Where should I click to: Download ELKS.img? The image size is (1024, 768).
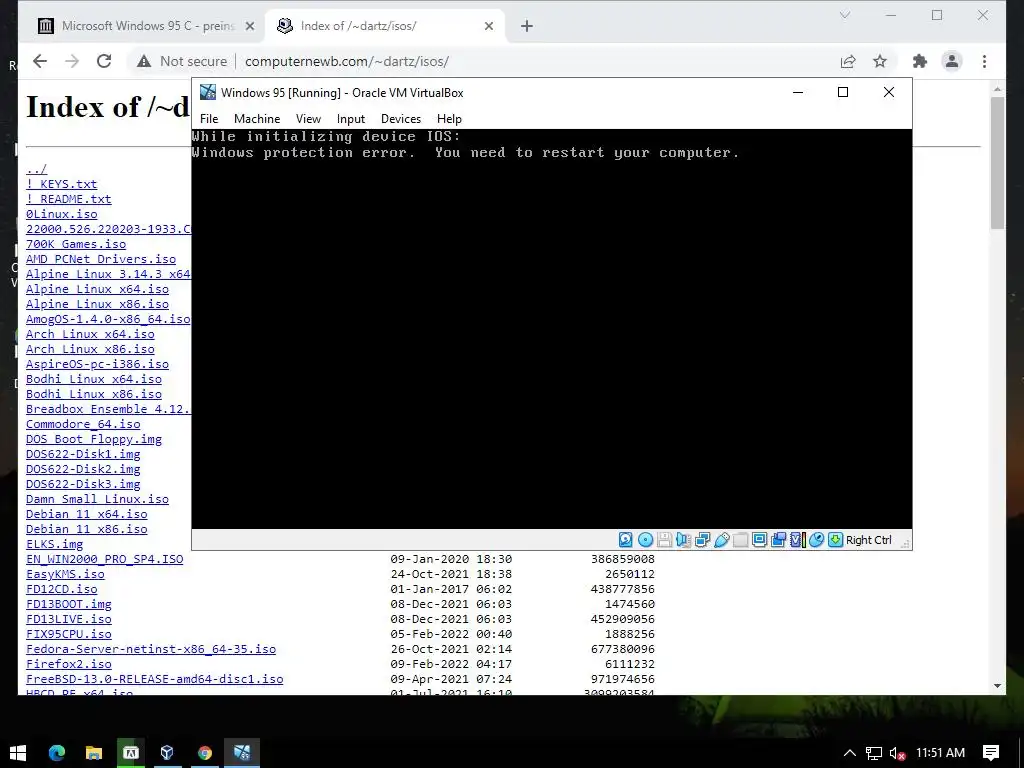(x=54, y=545)
